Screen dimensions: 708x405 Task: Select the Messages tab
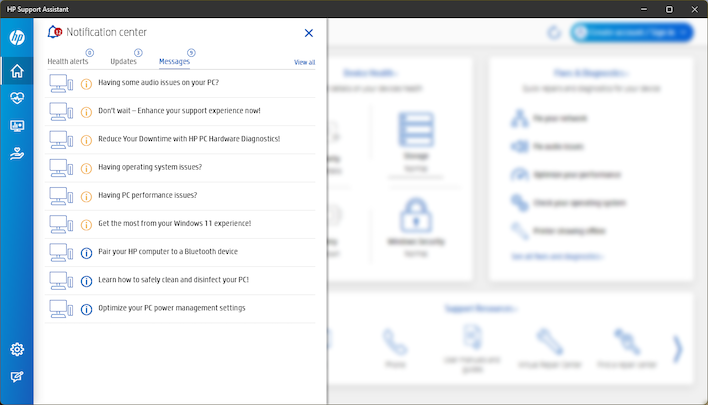coord(174,62)
